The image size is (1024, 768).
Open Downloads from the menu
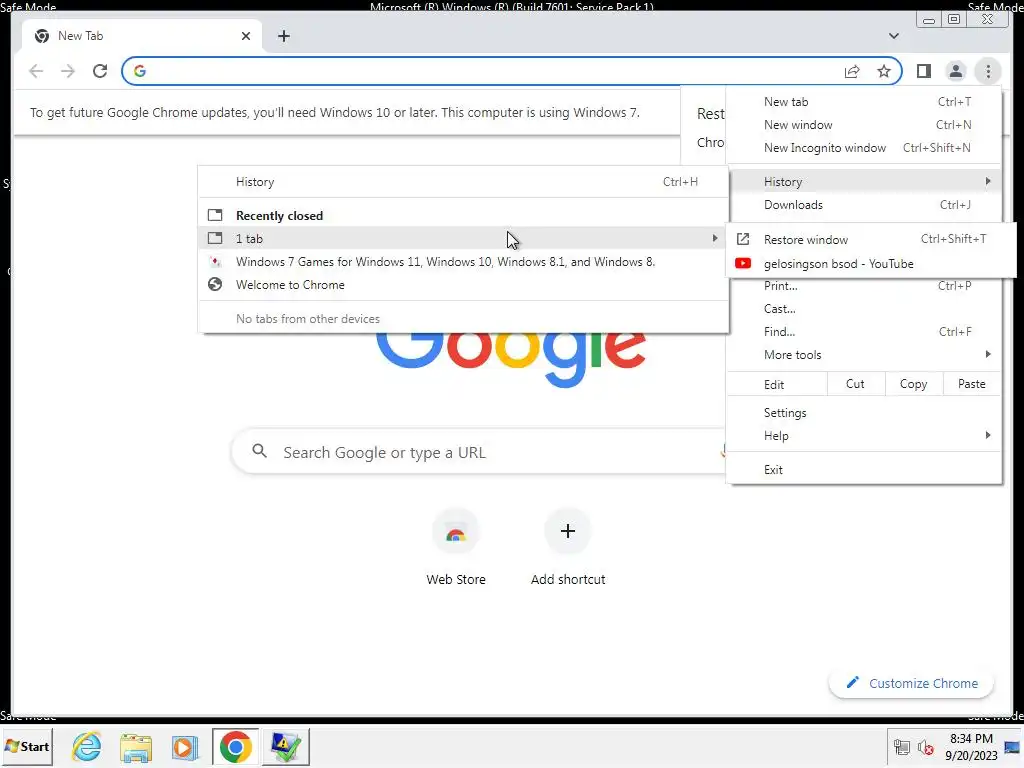pos(863,204)
